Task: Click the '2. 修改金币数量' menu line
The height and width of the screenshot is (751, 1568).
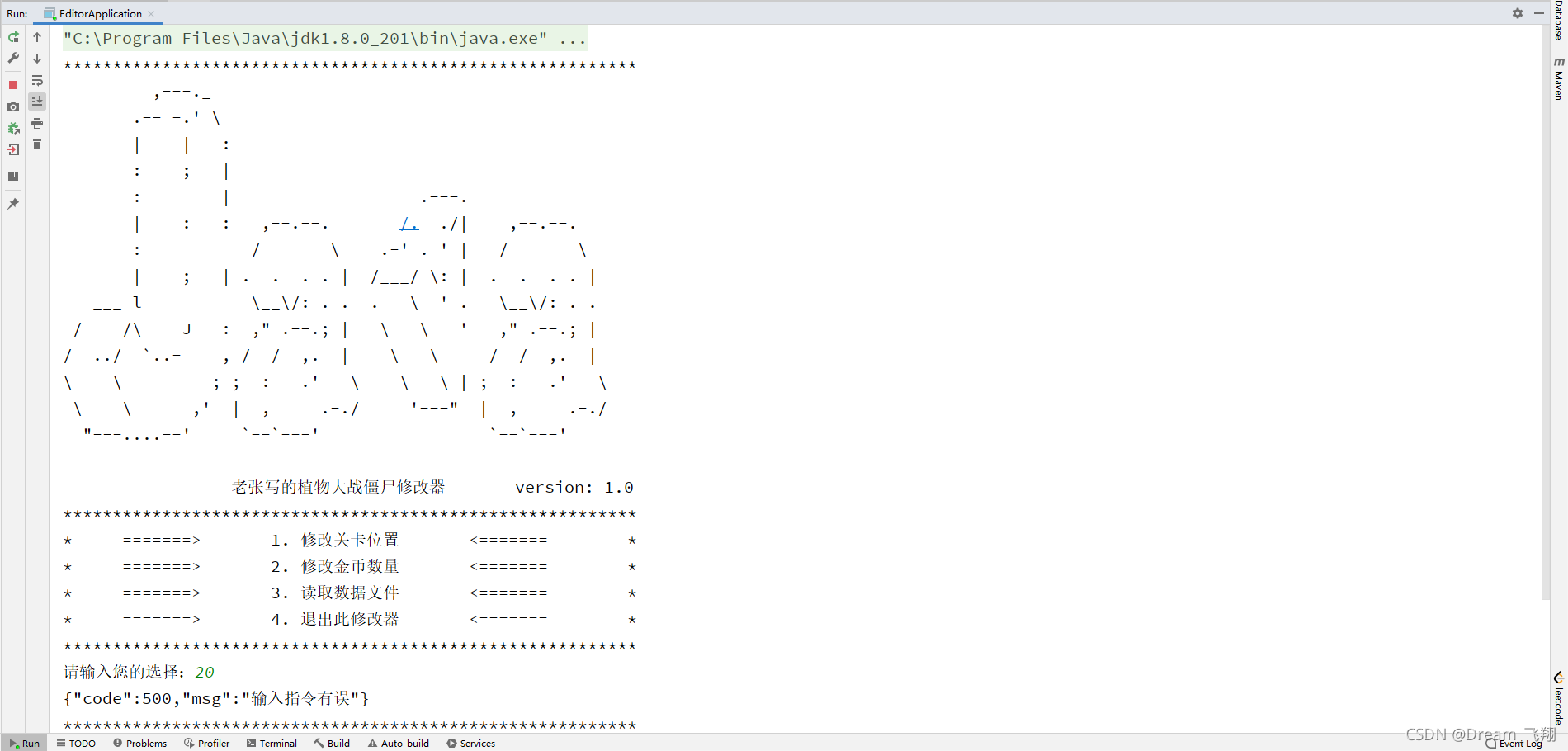Action: pyautogui.click(x=335, y=566)
